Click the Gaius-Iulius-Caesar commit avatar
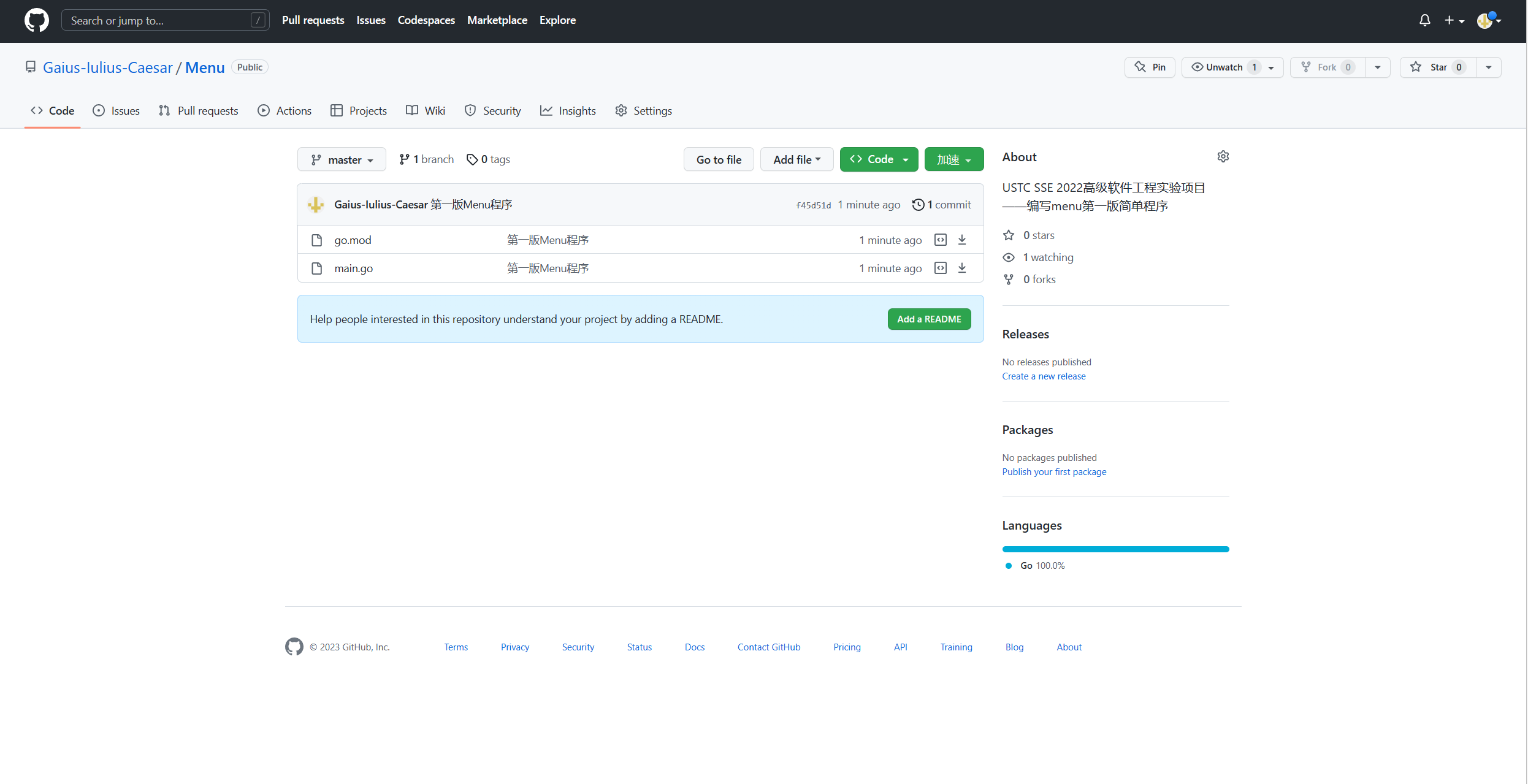Screen dimensions: 1528x784 click(316, 205)
